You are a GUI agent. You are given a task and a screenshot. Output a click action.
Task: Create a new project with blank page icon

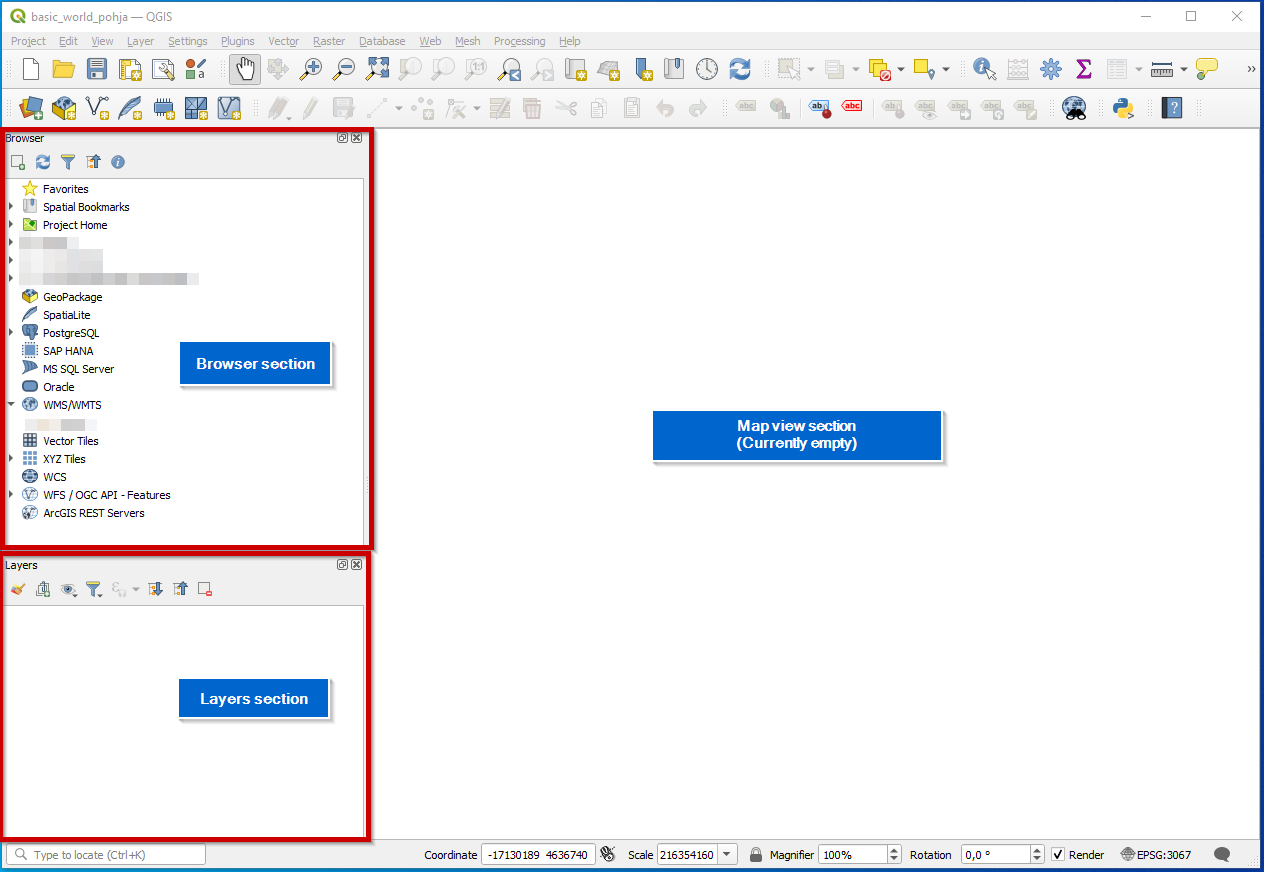click(31, 69)
